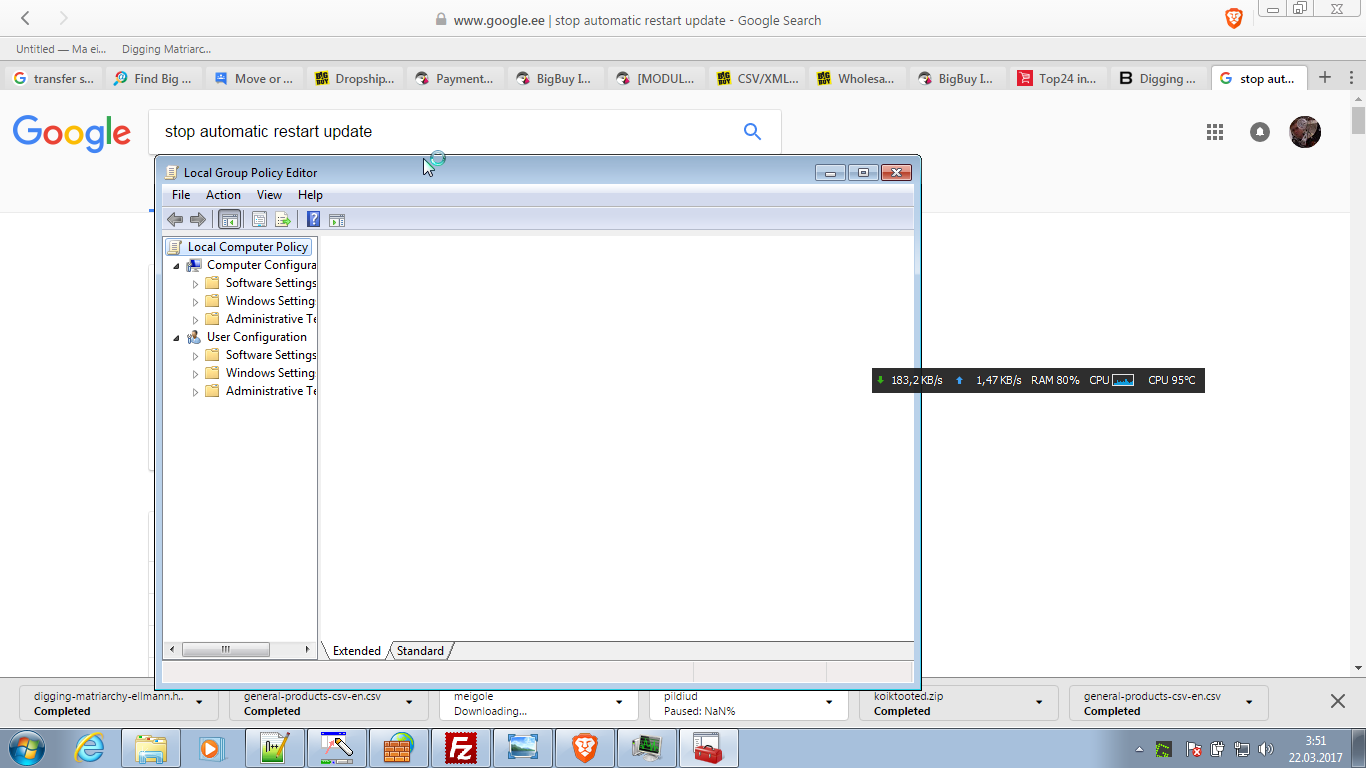Viewport: 1366px width, 768px height.
Task: Expand Windows Settings under Computer Configuration
Action: click(x=196, y=302)
